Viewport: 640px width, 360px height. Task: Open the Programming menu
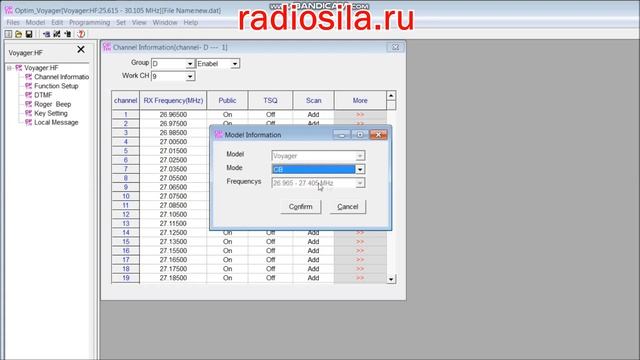89,22
